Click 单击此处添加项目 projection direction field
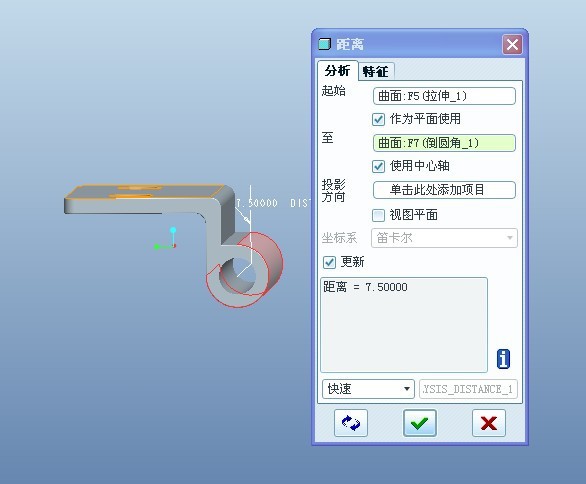 [444, 190]
